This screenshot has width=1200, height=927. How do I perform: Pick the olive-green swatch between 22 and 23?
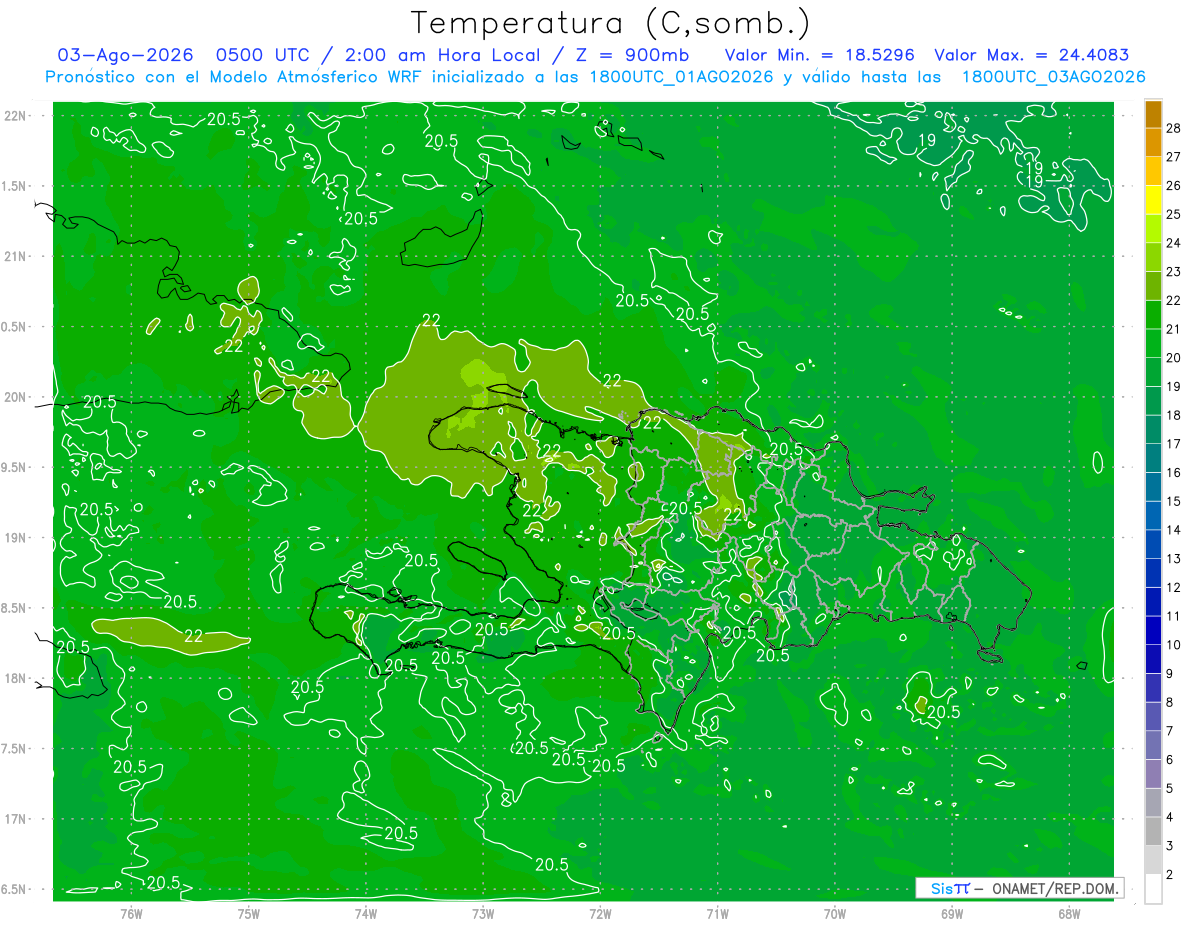[x=1153, y=286]
